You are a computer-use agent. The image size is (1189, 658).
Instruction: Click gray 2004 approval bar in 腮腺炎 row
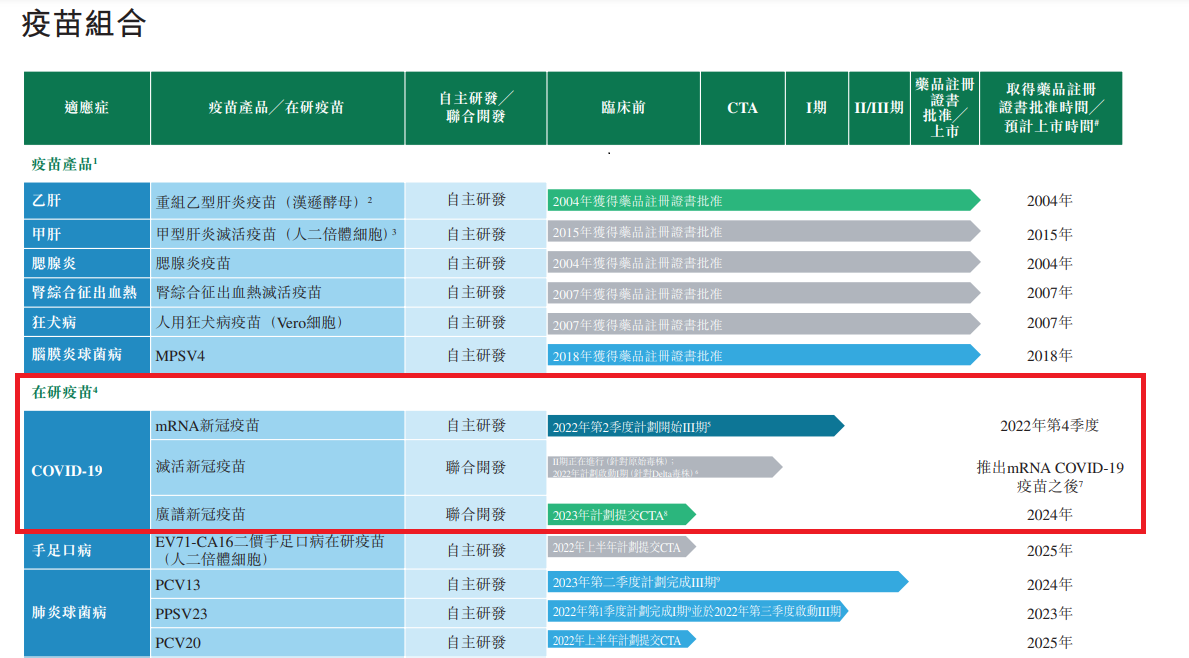764,262
